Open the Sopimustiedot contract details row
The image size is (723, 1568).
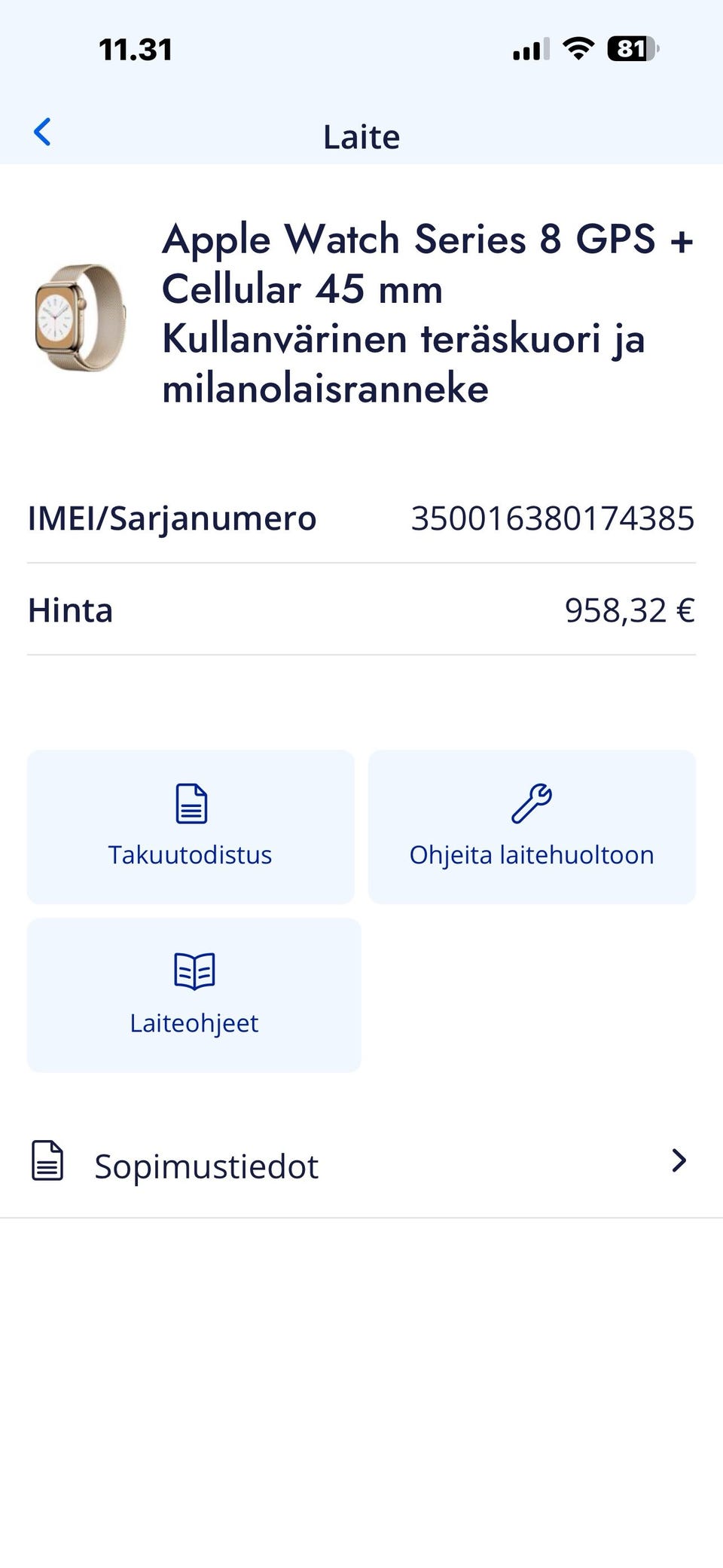point(361,1165)
